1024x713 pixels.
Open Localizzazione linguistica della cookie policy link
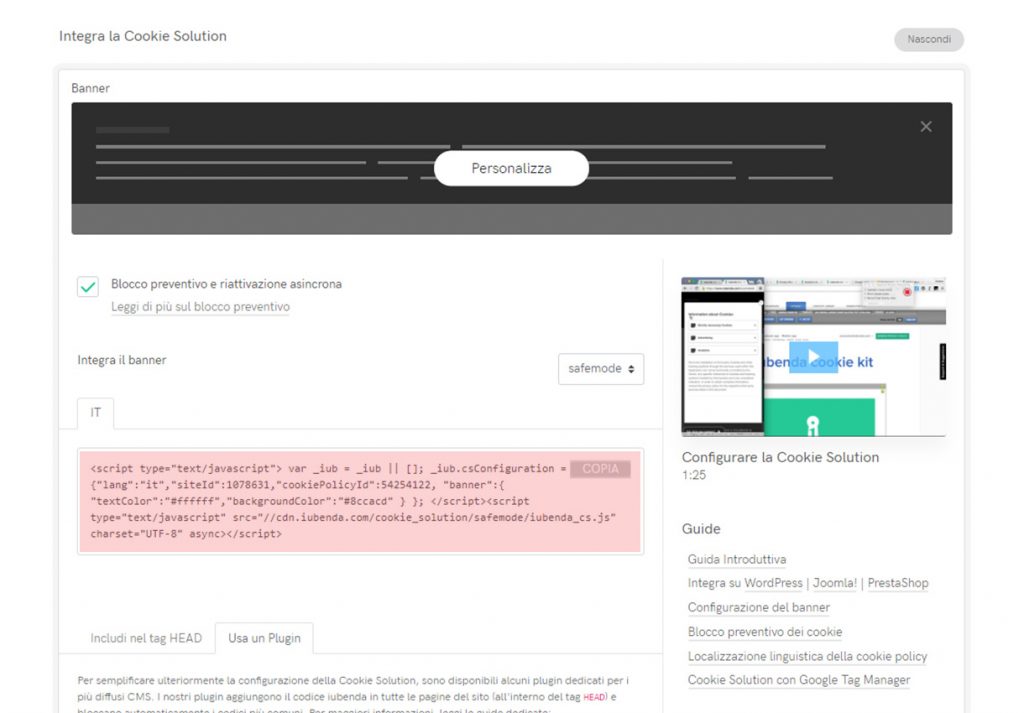(x=807, y=656)
